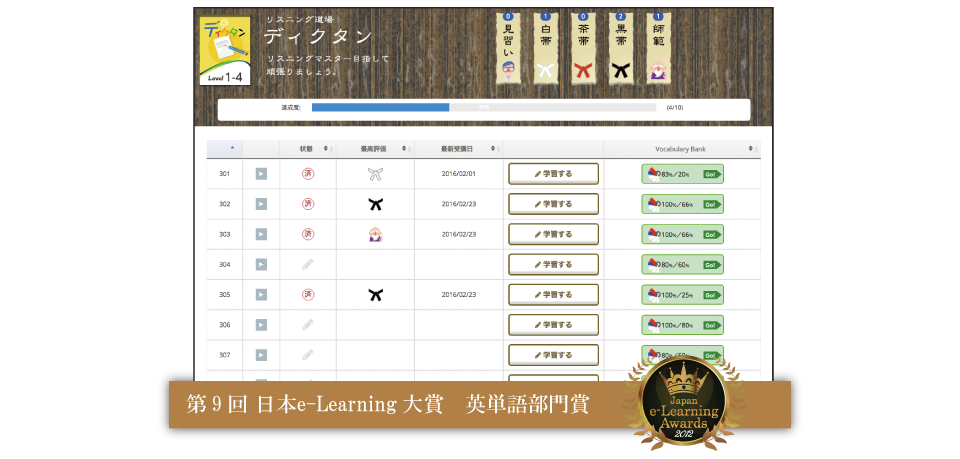The image size is (960, 459).
Task: Play audio for lesson 301
Action: coord(261,174)
